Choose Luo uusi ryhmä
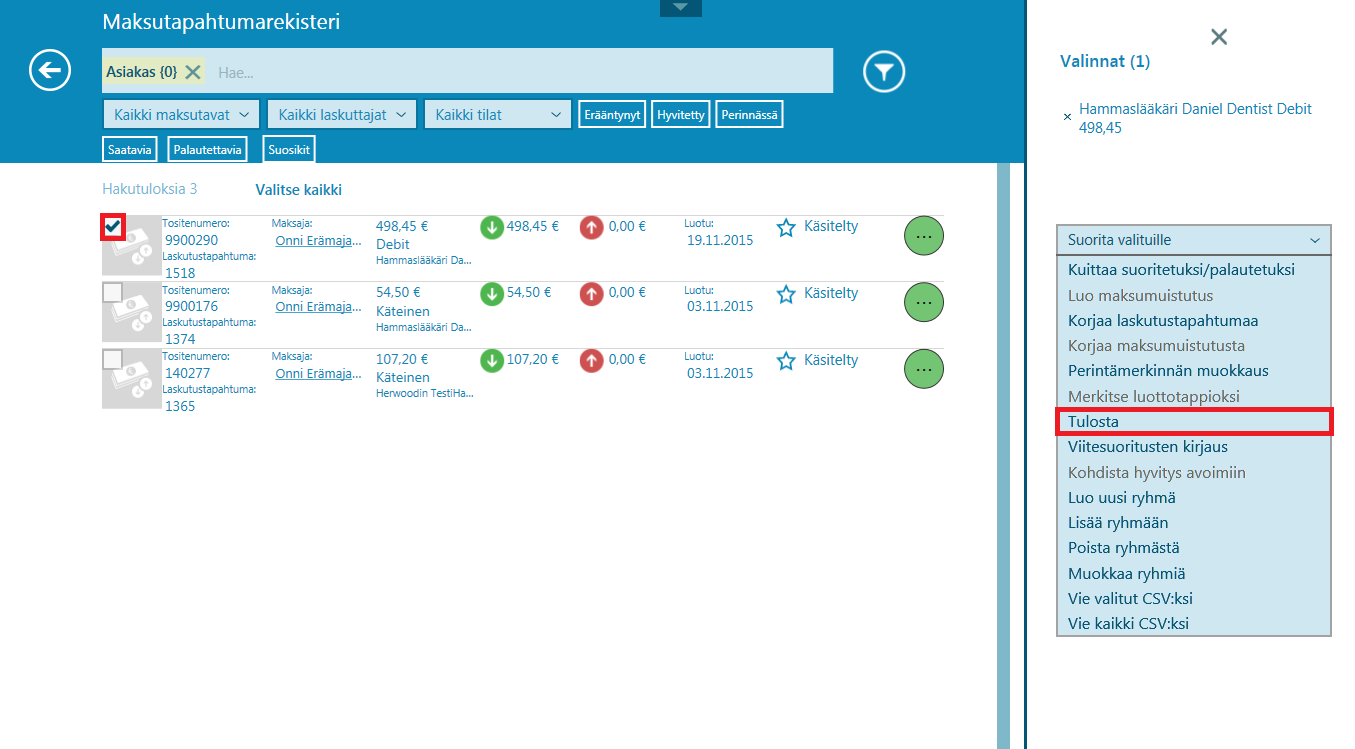 click(x=1194, y=498)
